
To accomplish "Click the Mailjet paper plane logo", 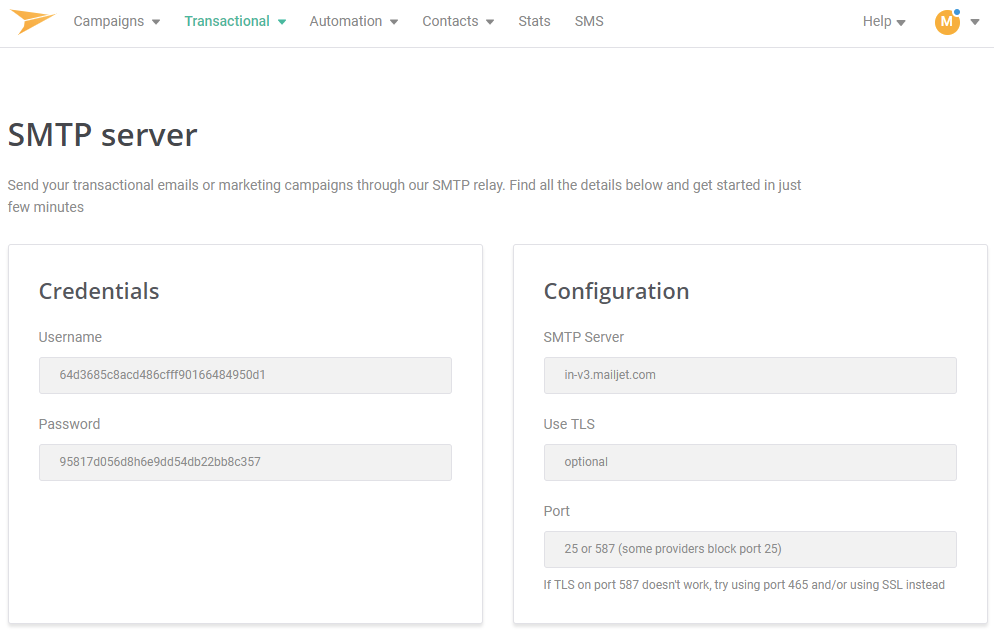I will tap(33, 21).
